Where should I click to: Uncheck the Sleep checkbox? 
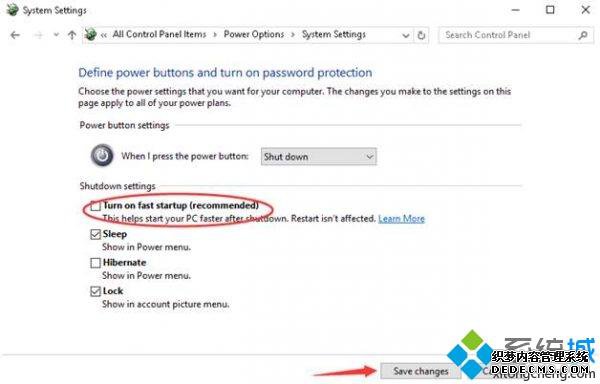click(96, 234)
